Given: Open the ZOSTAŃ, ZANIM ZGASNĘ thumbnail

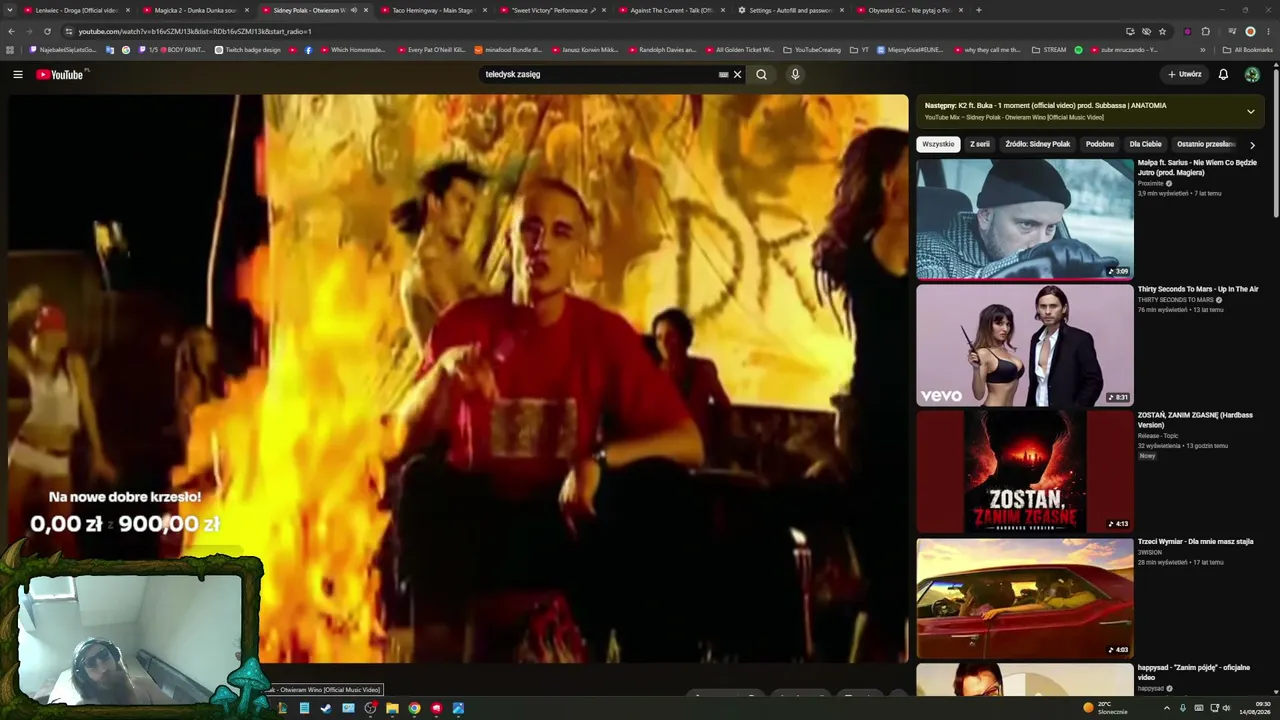Looking at the screenshot, I should pyautogui.click(x=1025, y=471).
